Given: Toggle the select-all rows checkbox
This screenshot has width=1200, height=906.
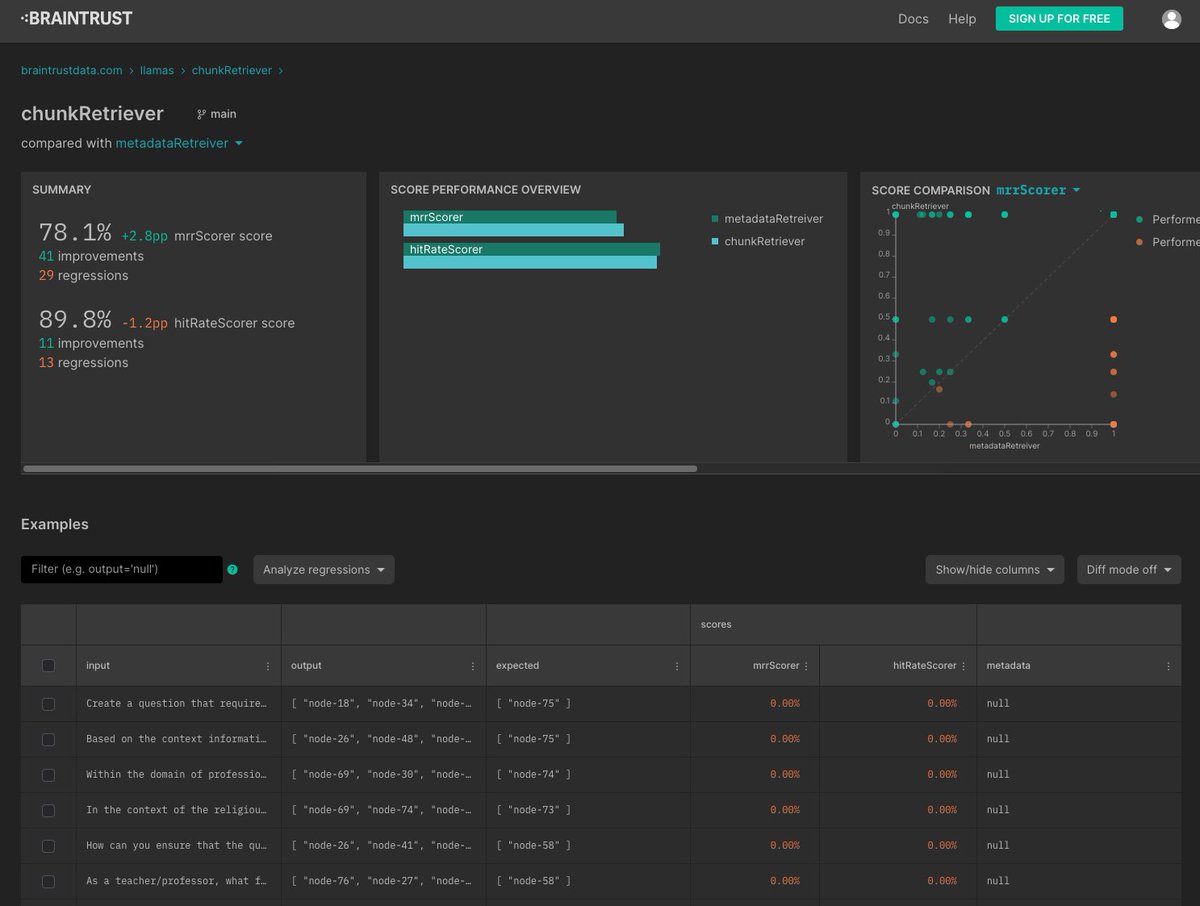Looking at the screenshot, I should coord(48,666).
